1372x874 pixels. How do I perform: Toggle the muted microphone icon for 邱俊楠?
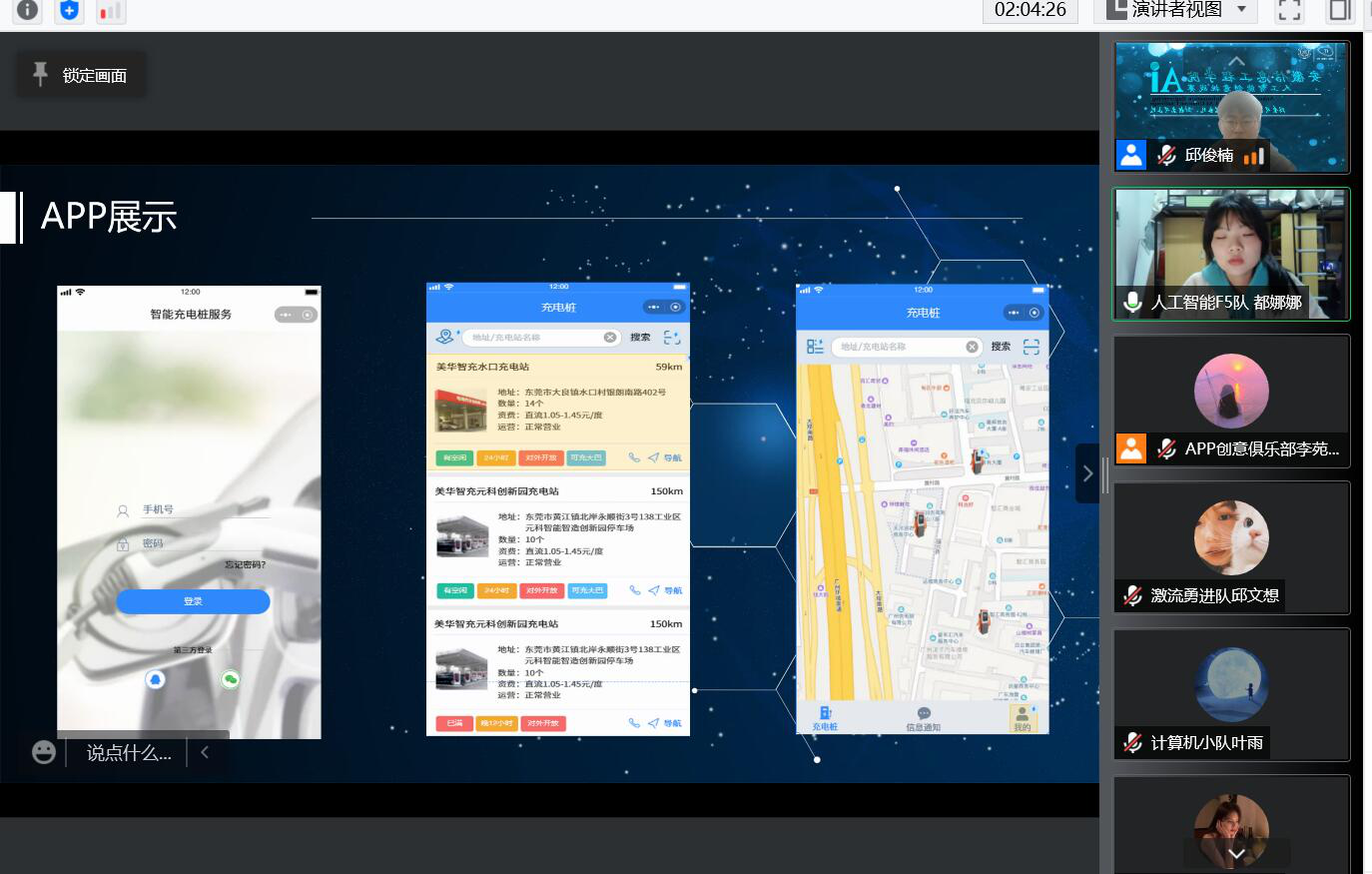click(x=1166, y=155)
